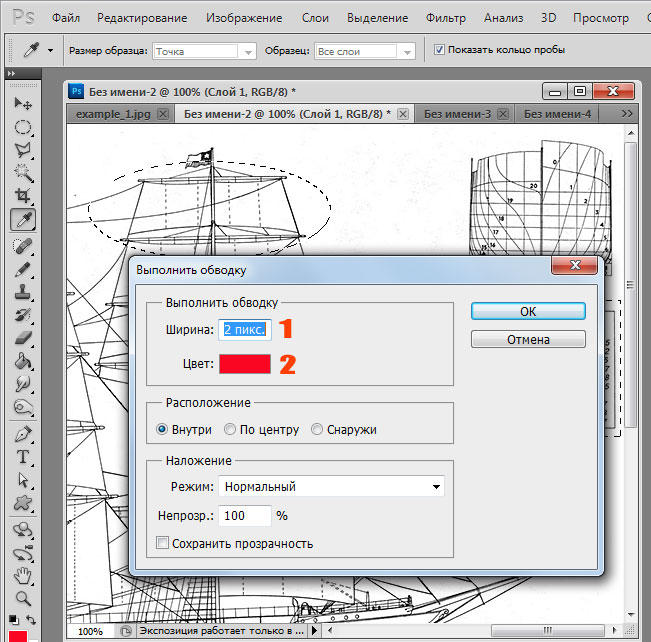Select the Elliptical Marquee tool
651x642 pixels.
click(22, 127)
